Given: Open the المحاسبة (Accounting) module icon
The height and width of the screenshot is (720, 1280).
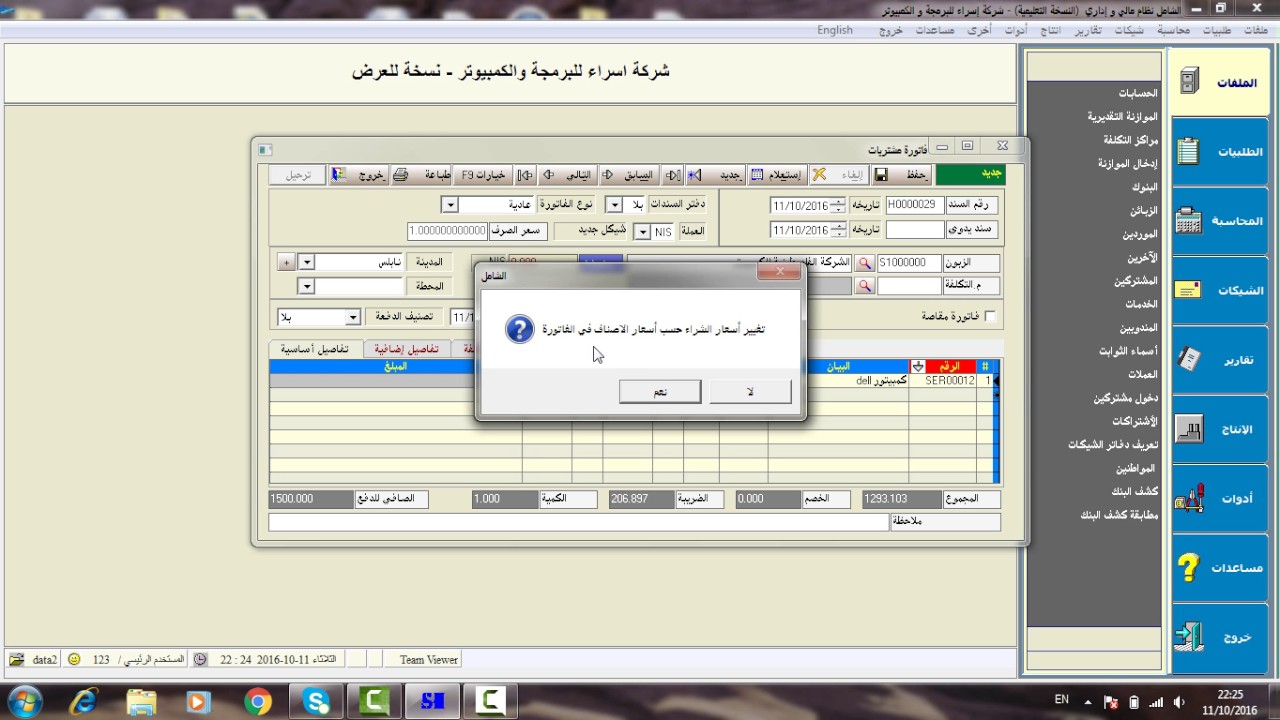Looking at the screenshot, I should click(1189, 219).
